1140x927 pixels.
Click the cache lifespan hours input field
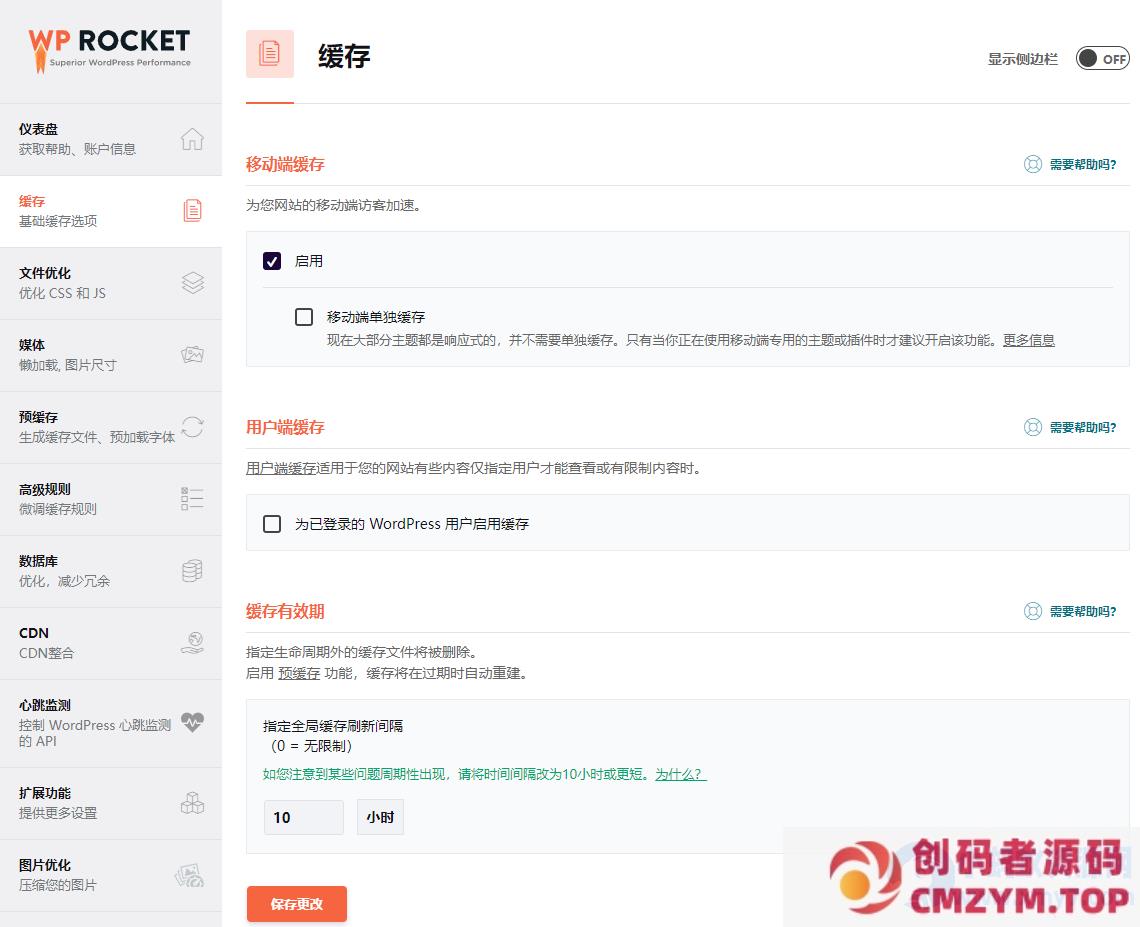(303, 817)
